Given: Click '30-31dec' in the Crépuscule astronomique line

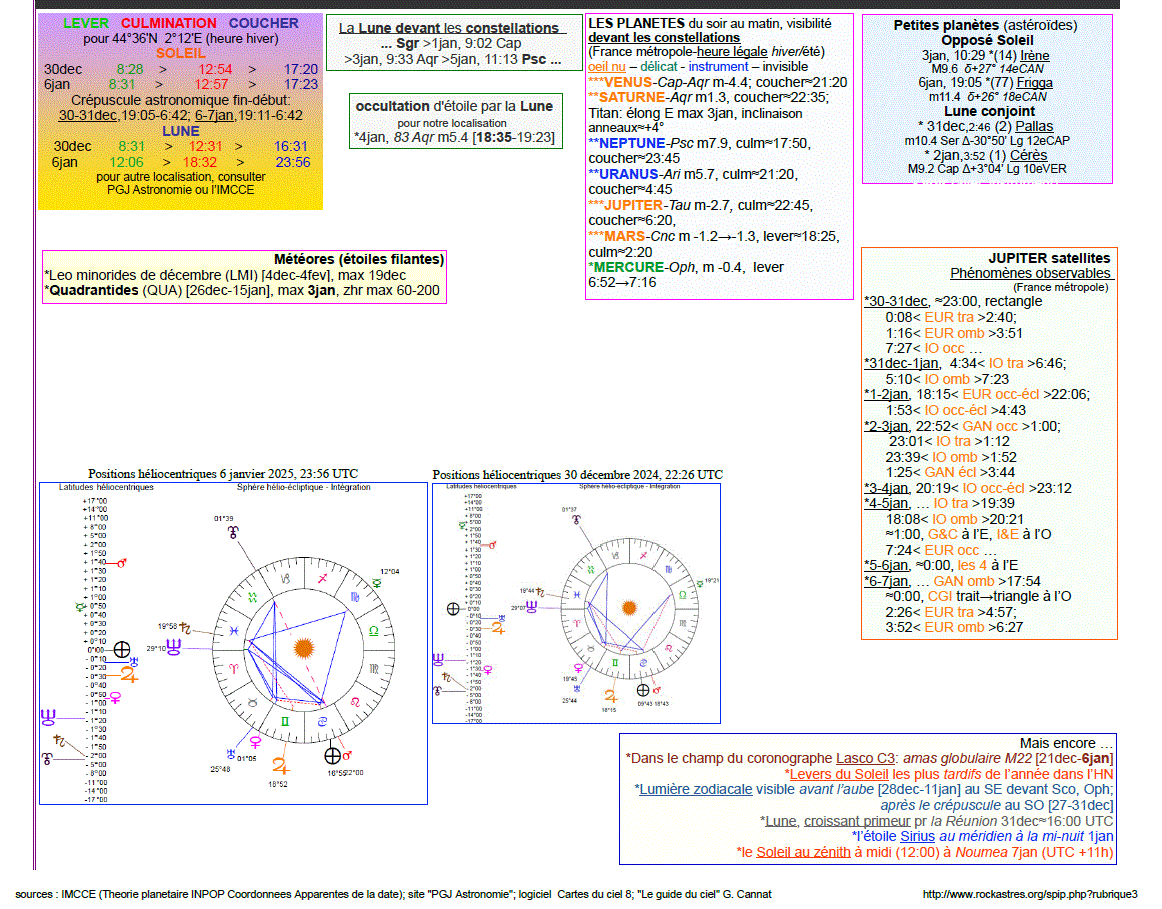Looking at the screenshot, I should point(87,116).
